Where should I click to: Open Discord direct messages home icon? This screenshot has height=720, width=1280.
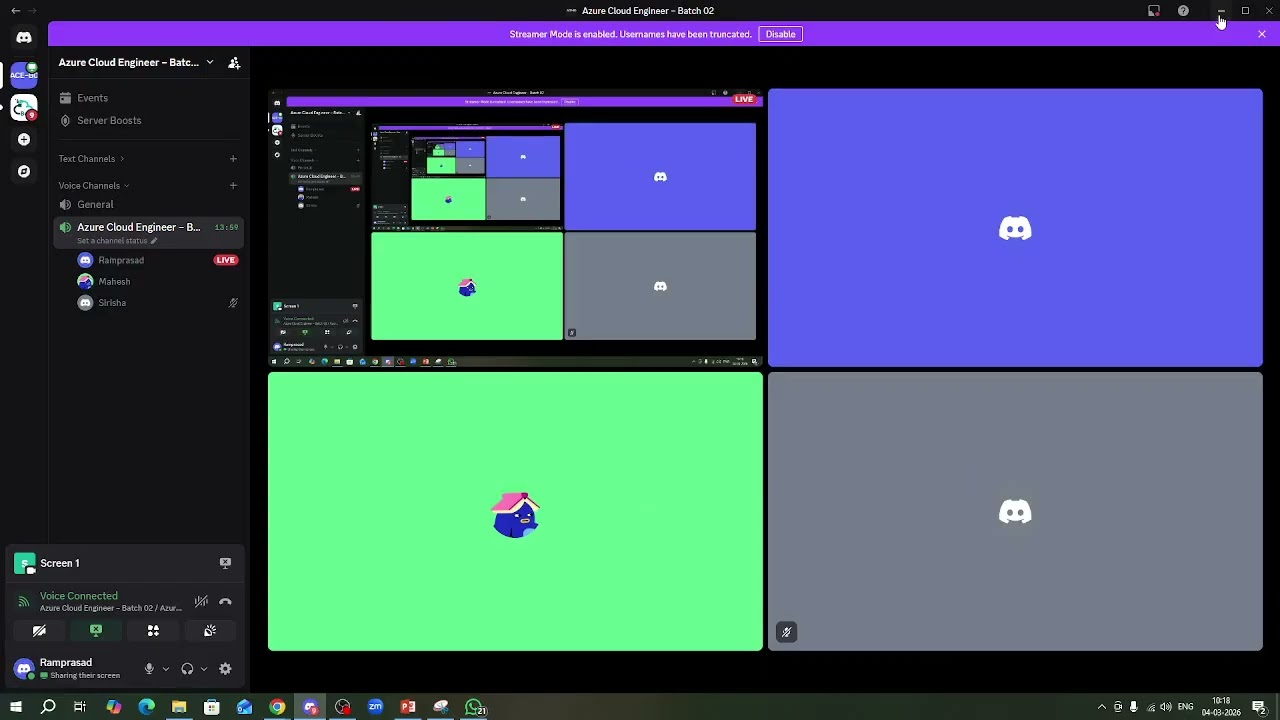pyautogui.click(x=24, y=37)
